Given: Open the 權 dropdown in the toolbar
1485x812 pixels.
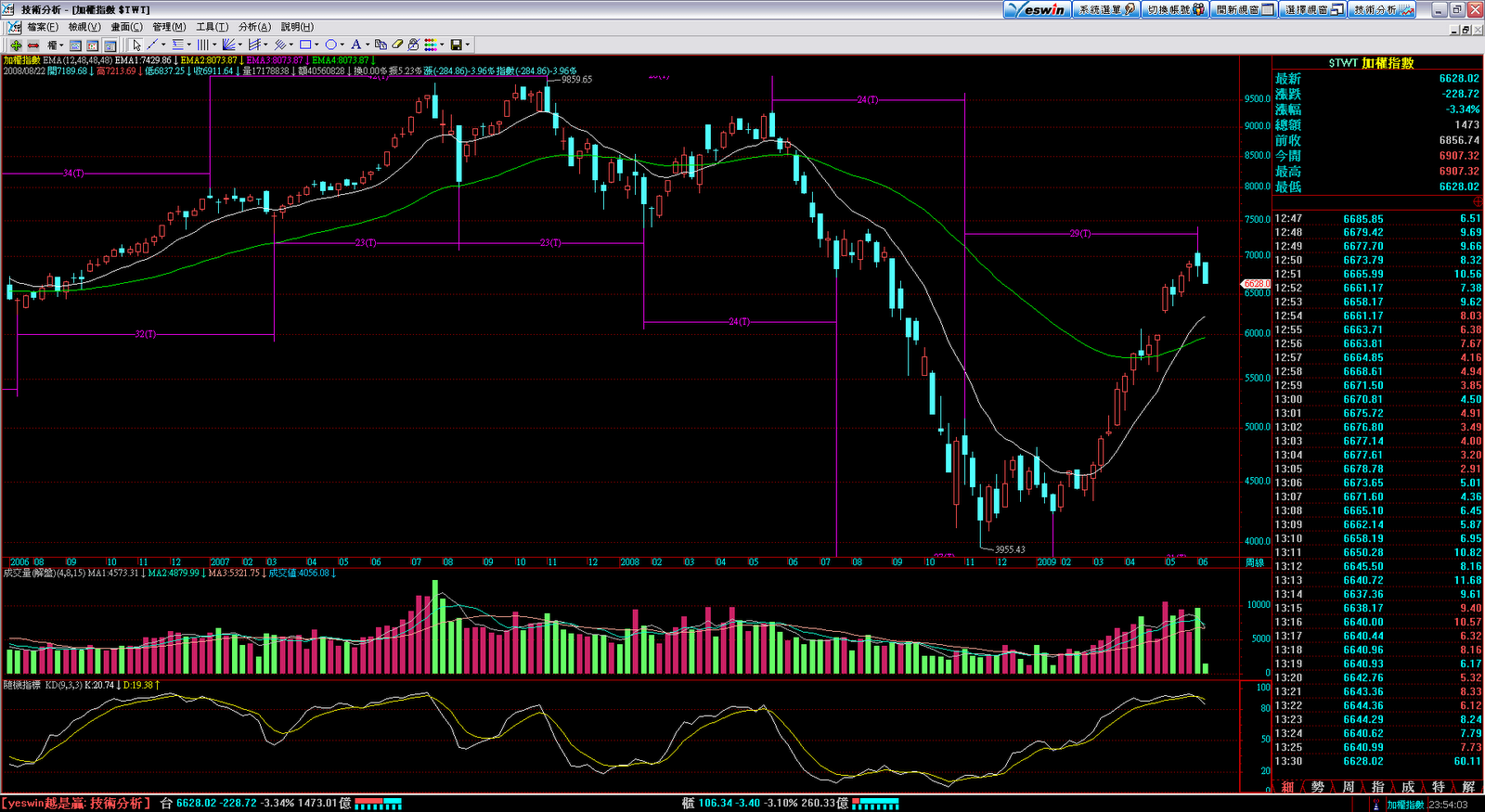Looking at the screenshot, I should [56, 45].
